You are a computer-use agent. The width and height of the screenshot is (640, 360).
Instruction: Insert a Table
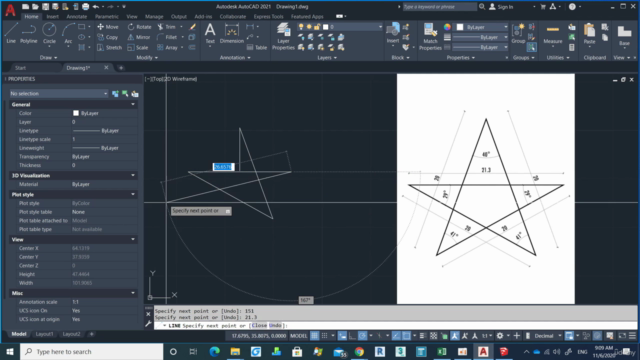pyautogui.click(x=257, y=47)
